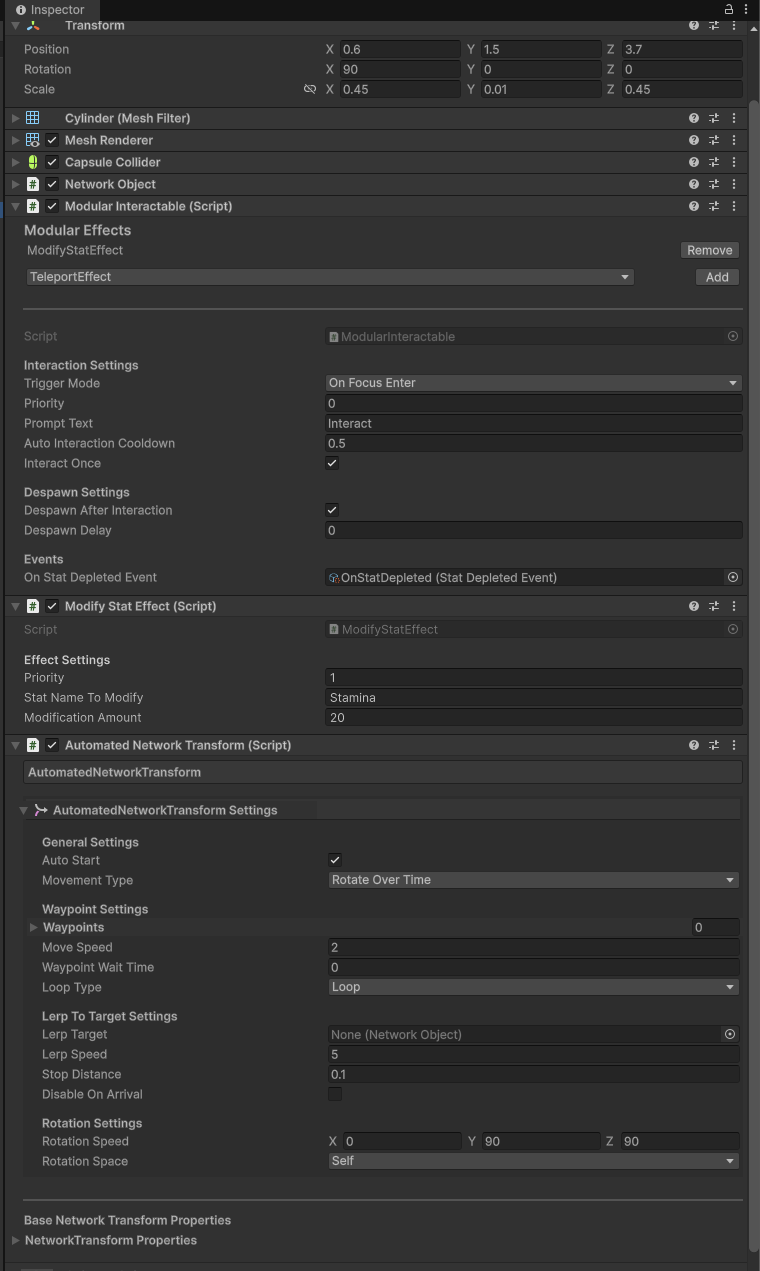Open object picker for On Stat Depleted Event
Image resolution: width=760 pixels, height=1271 pixels.
click(x=733, y=577)
